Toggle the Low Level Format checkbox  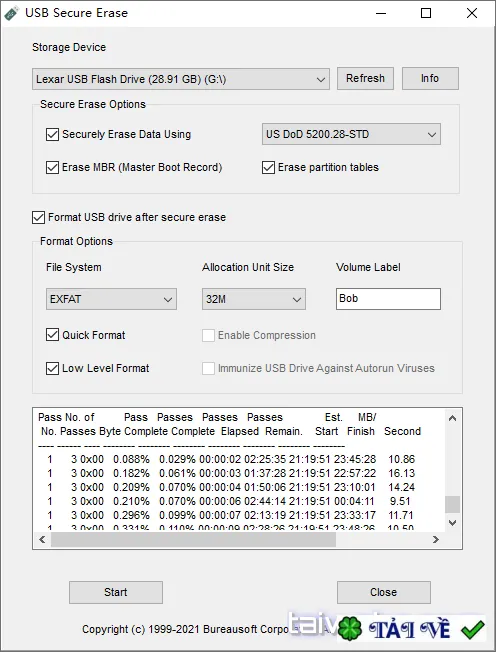(x=52, y=368)
